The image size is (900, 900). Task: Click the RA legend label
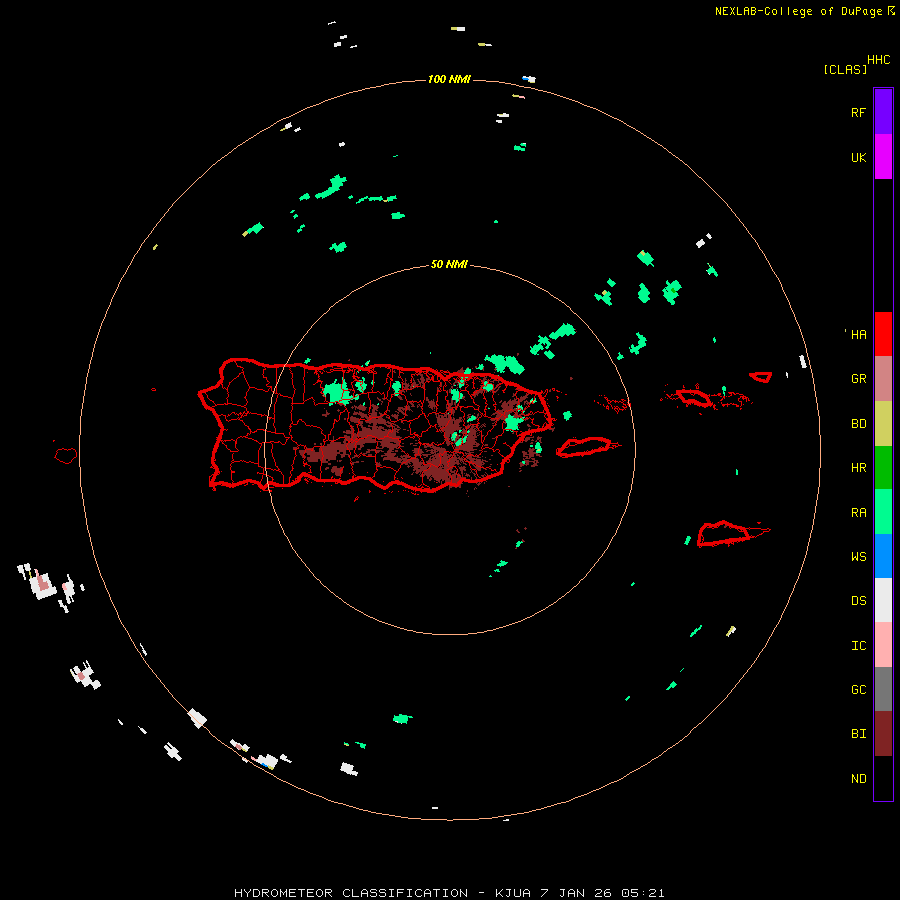tap(858, 512)
